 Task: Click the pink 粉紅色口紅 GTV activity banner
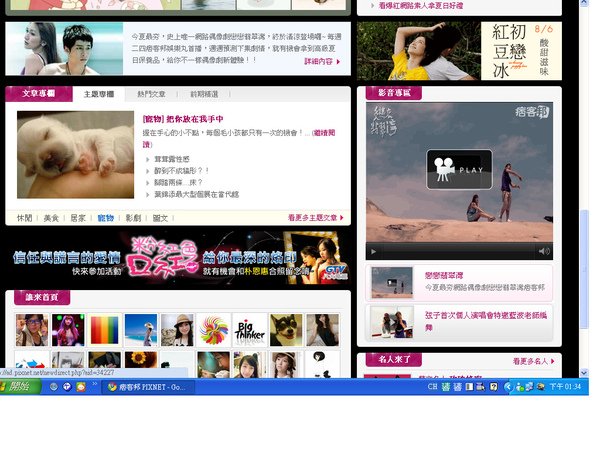(178, 259)
